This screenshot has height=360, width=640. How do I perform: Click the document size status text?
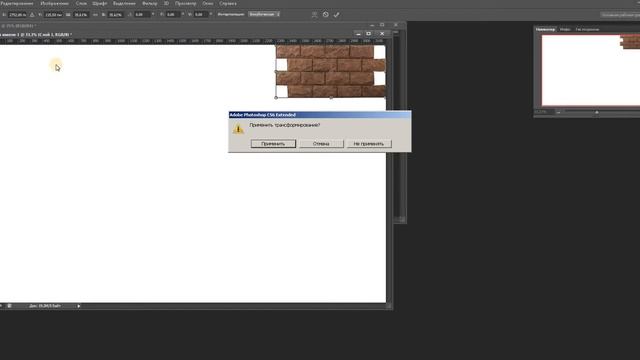pos(45,306)
